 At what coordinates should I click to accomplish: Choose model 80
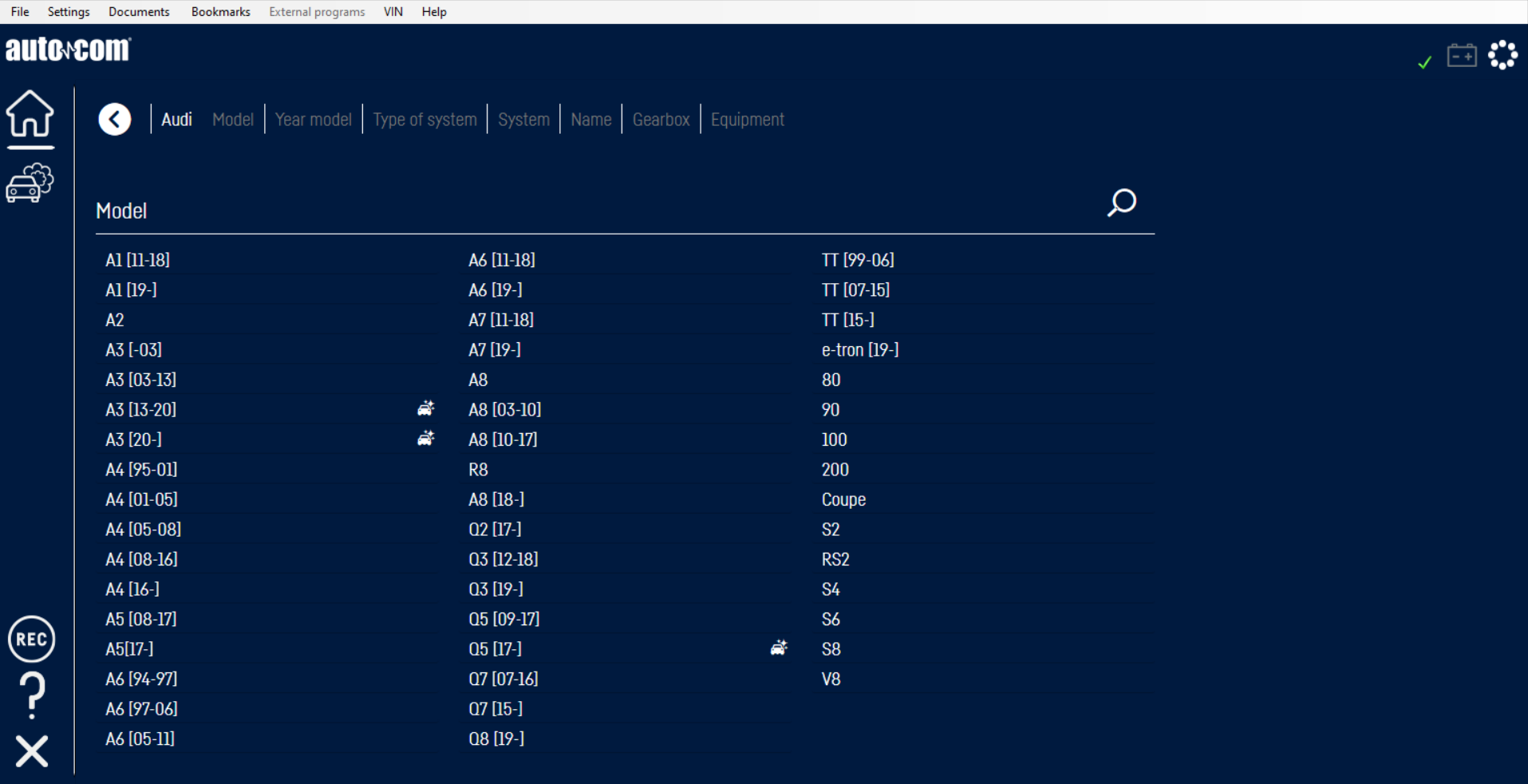pos(831,380)
